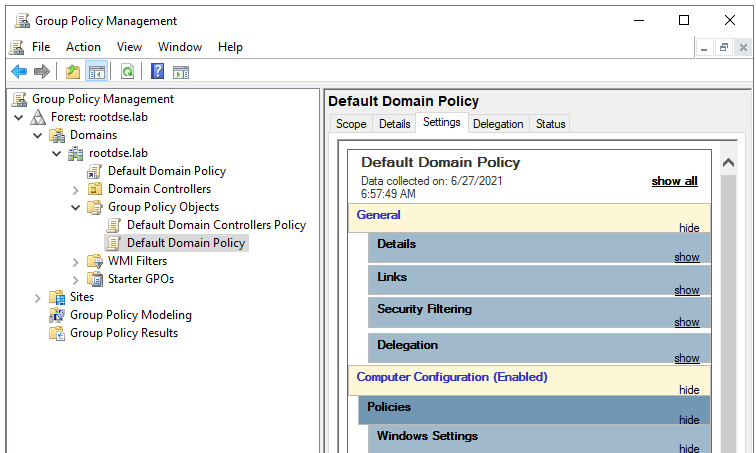Show the Security Filtering section
This screenshot has height=453, width=756.
pos(687,321)
